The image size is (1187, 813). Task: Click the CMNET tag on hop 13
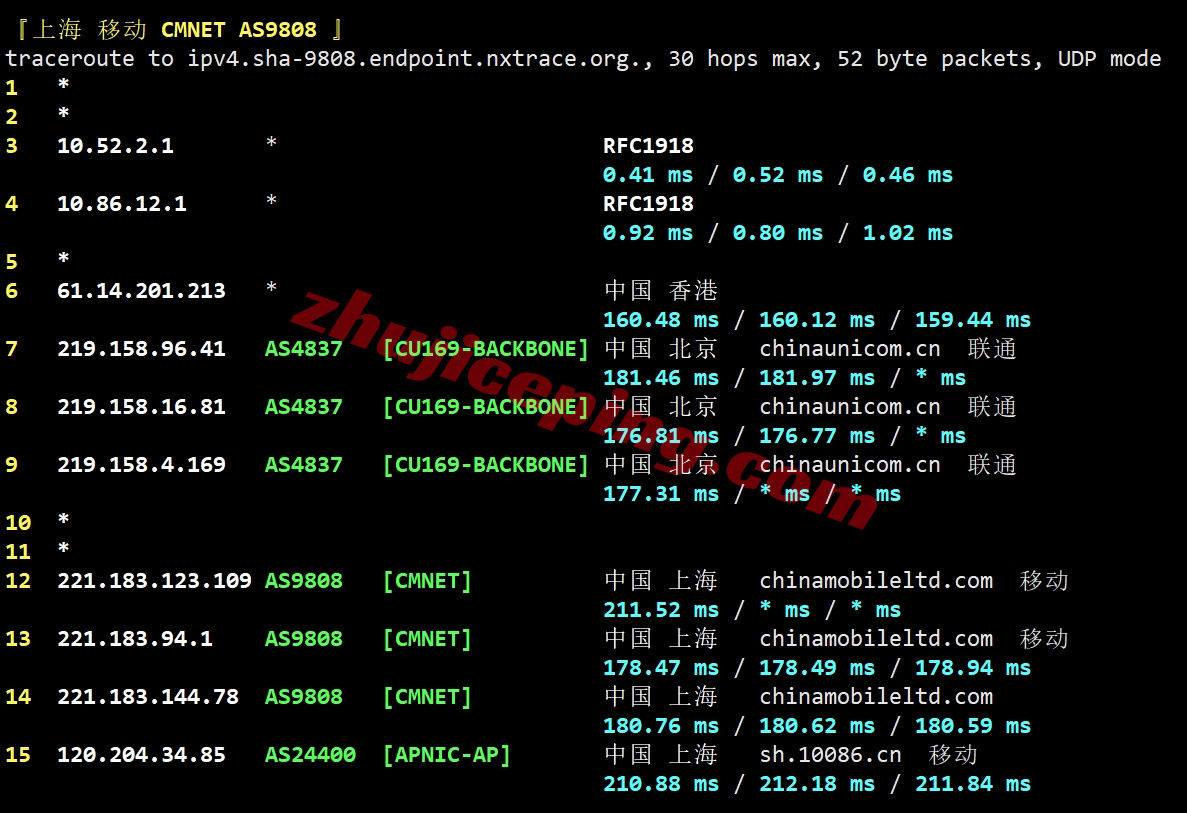click(427, 639)
